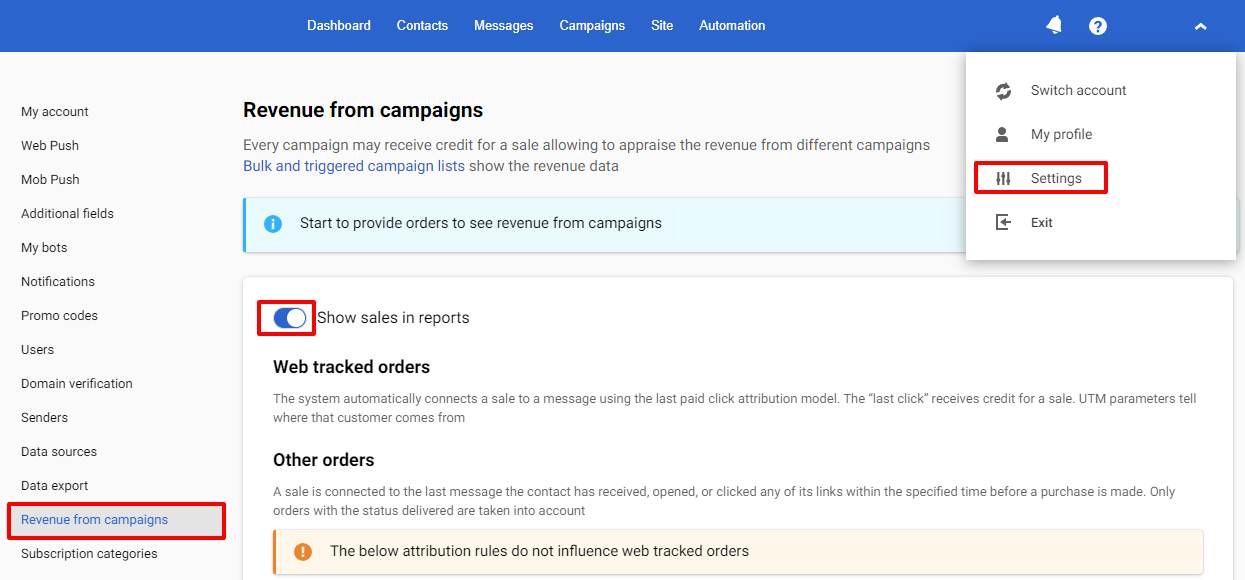Open Promo codes settings page
The width and height of the screenshot is (1245, 580).
pyautogui.click(x=60, y=316)
